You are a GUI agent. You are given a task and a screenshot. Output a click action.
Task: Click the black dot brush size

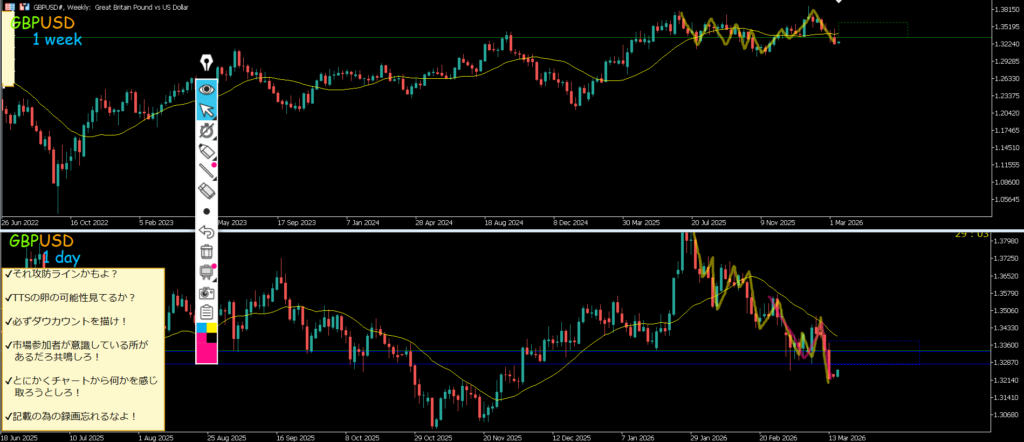[x=206, y=211]
